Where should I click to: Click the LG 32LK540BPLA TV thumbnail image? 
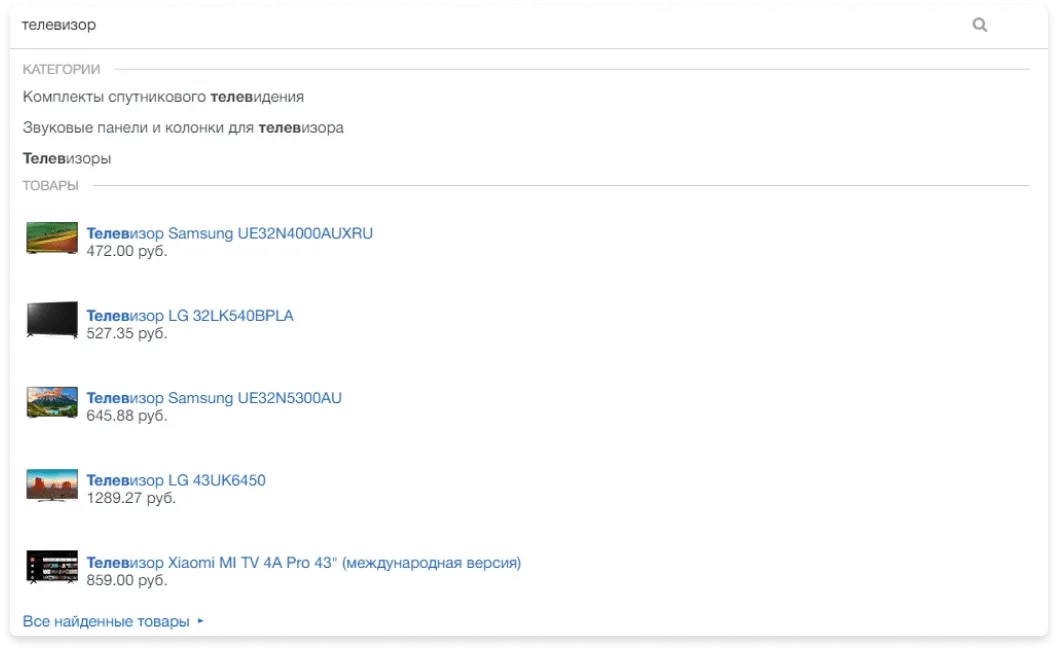click(52, 319)
